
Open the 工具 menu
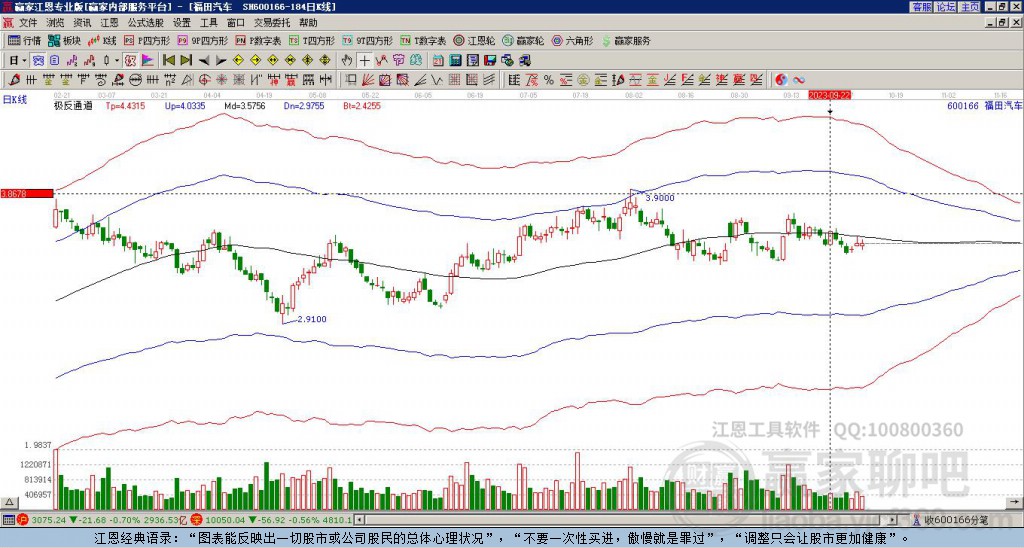click(x=208, y=23)
